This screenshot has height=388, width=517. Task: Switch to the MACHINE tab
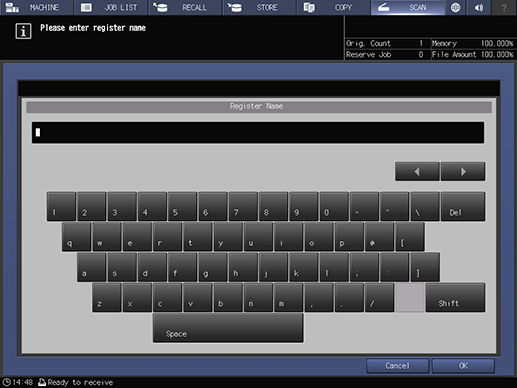[x=36, y=7]
